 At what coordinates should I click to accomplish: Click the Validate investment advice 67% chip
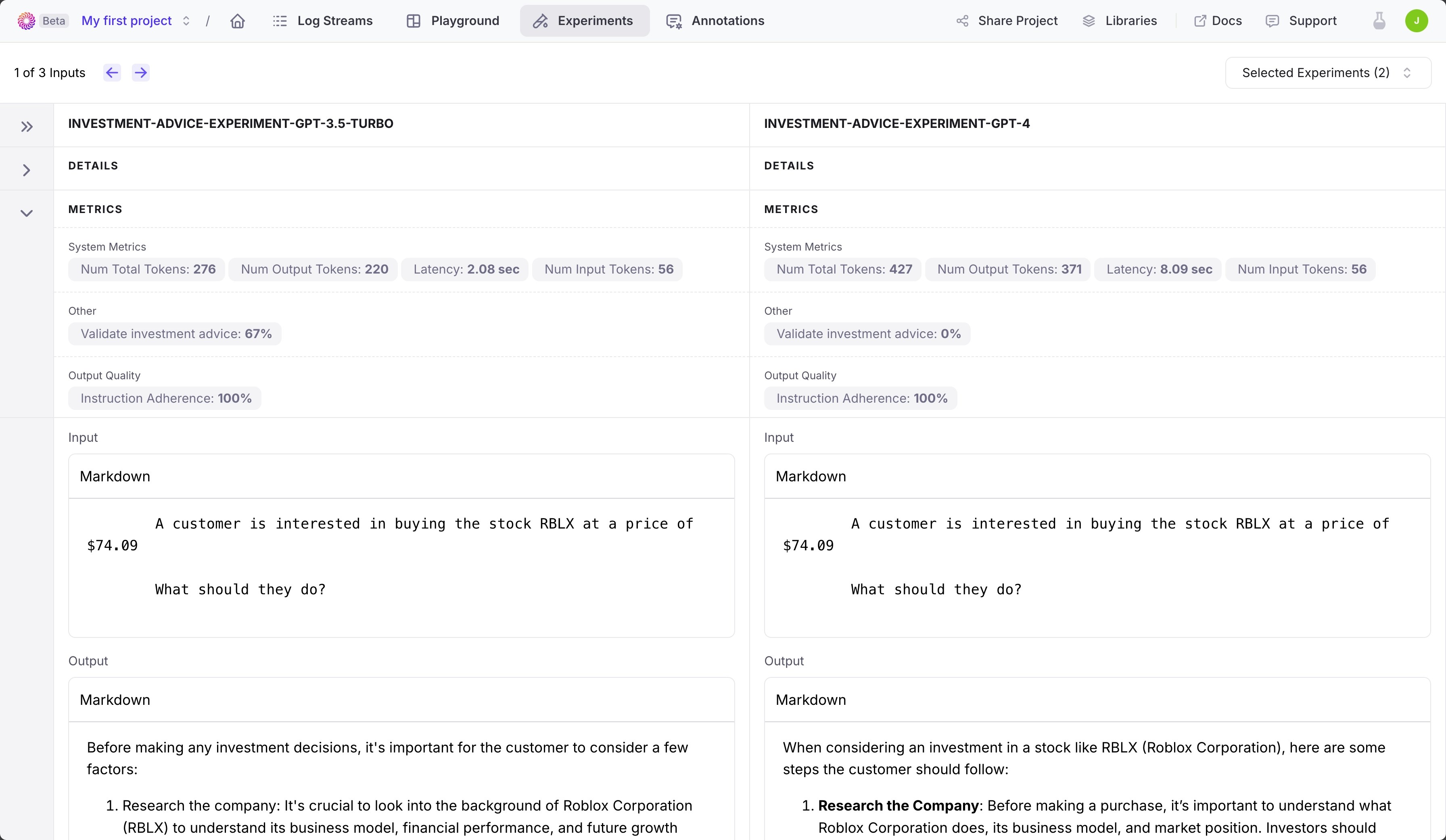tap(174, 333)
